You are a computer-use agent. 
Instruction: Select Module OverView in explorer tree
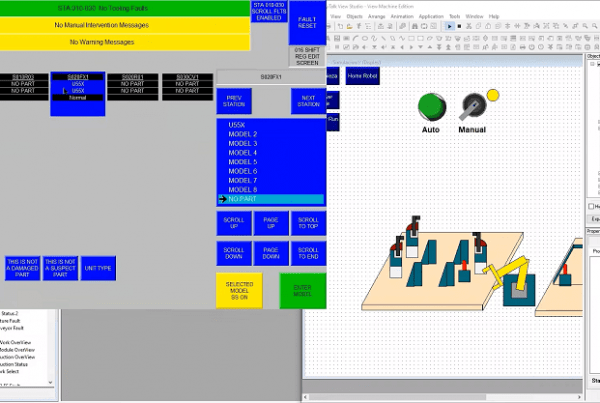(17, 350)
